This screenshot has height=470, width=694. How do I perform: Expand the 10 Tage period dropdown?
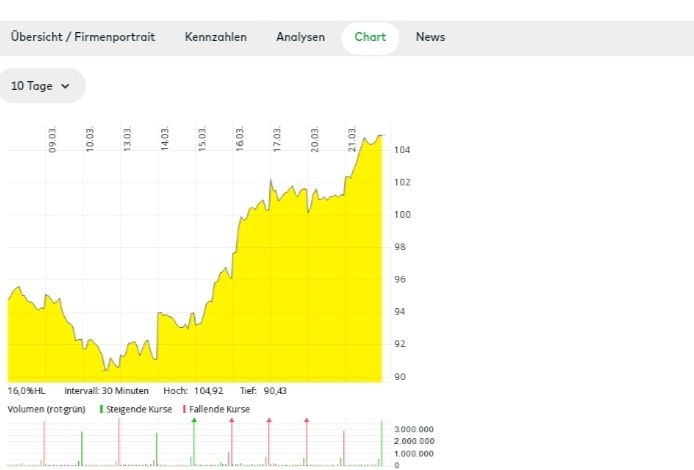pyautogui.click(x=41, y=85)
